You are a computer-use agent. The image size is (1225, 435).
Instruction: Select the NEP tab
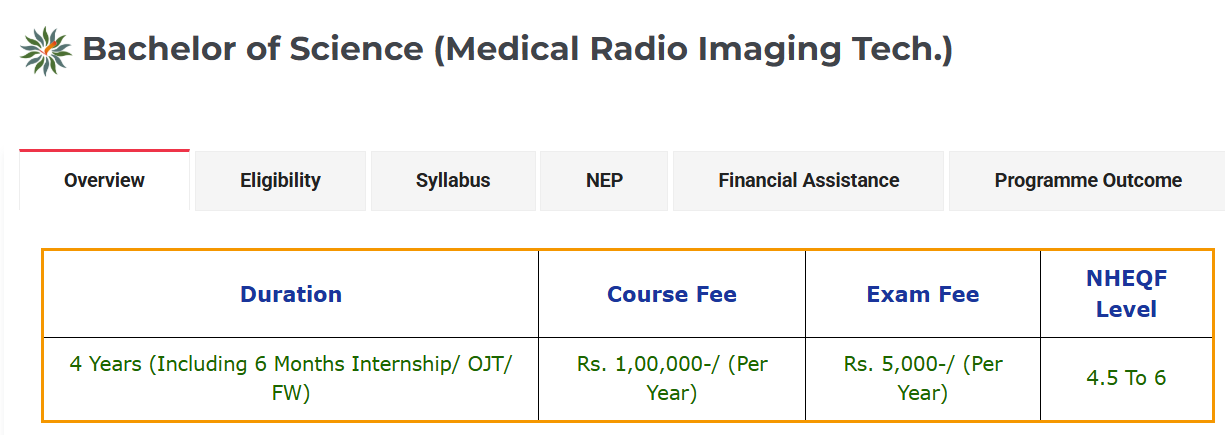(x=604, y=181)
